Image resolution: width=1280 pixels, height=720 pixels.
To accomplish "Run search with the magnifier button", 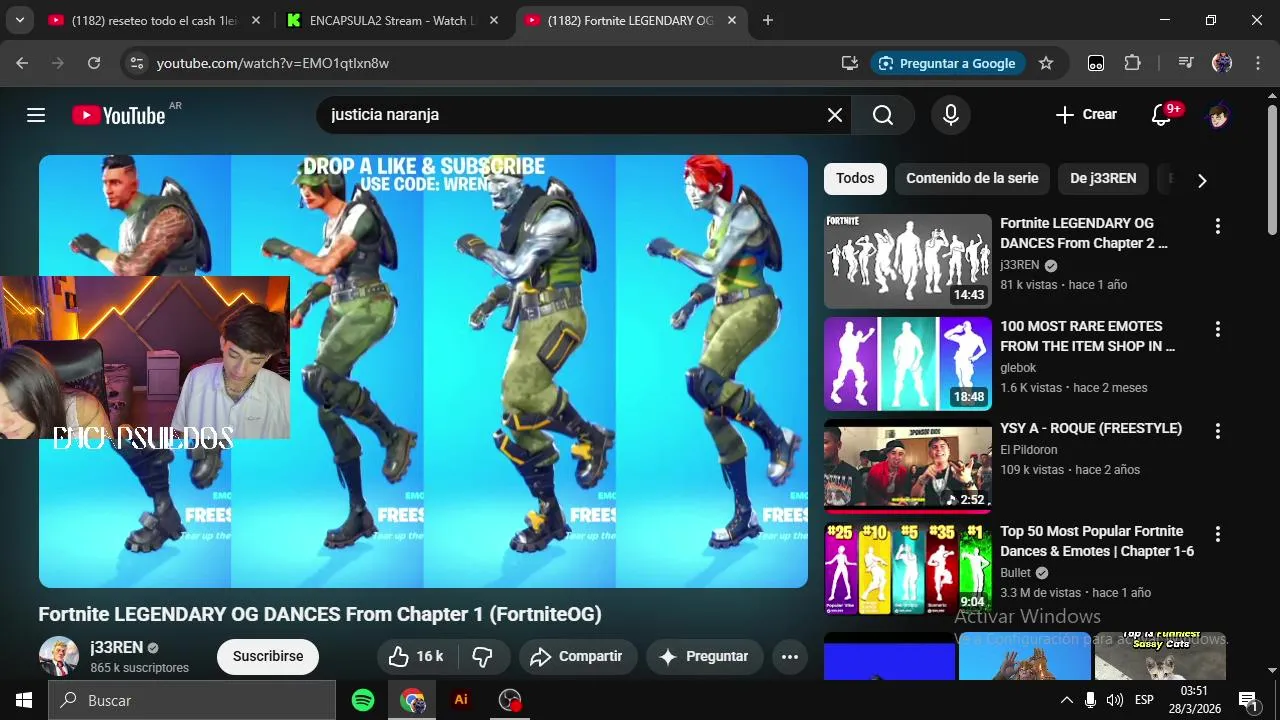I will (x=883, y=115).
